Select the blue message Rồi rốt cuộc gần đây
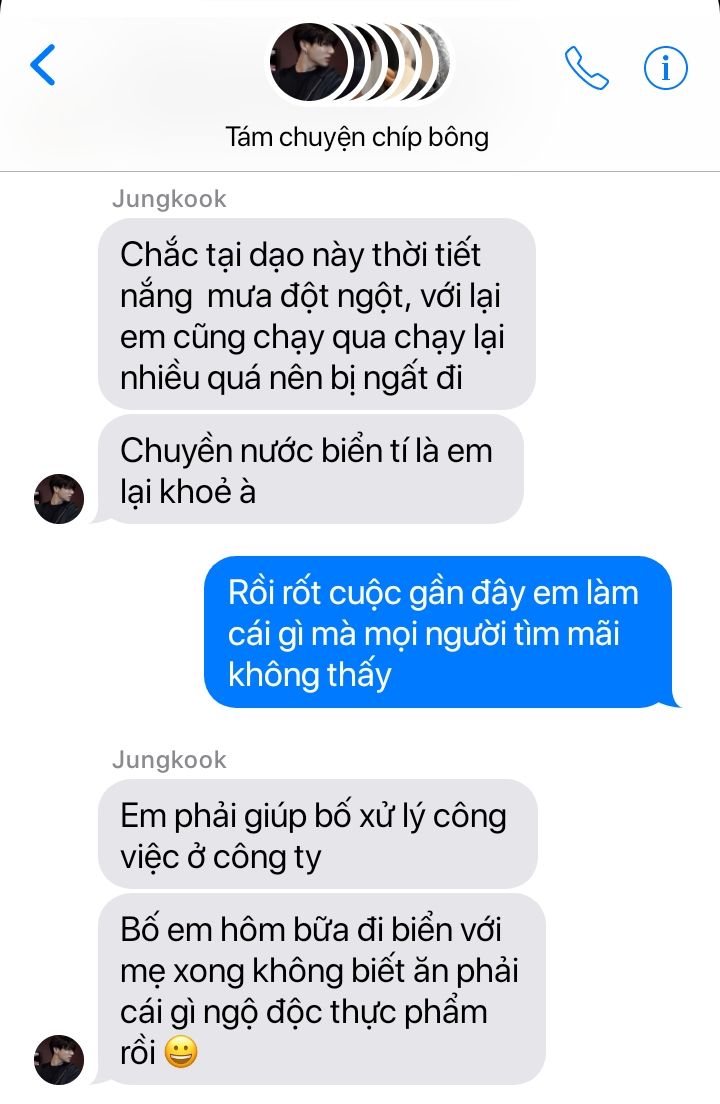 pyautogui.click(x=438, y=632)
